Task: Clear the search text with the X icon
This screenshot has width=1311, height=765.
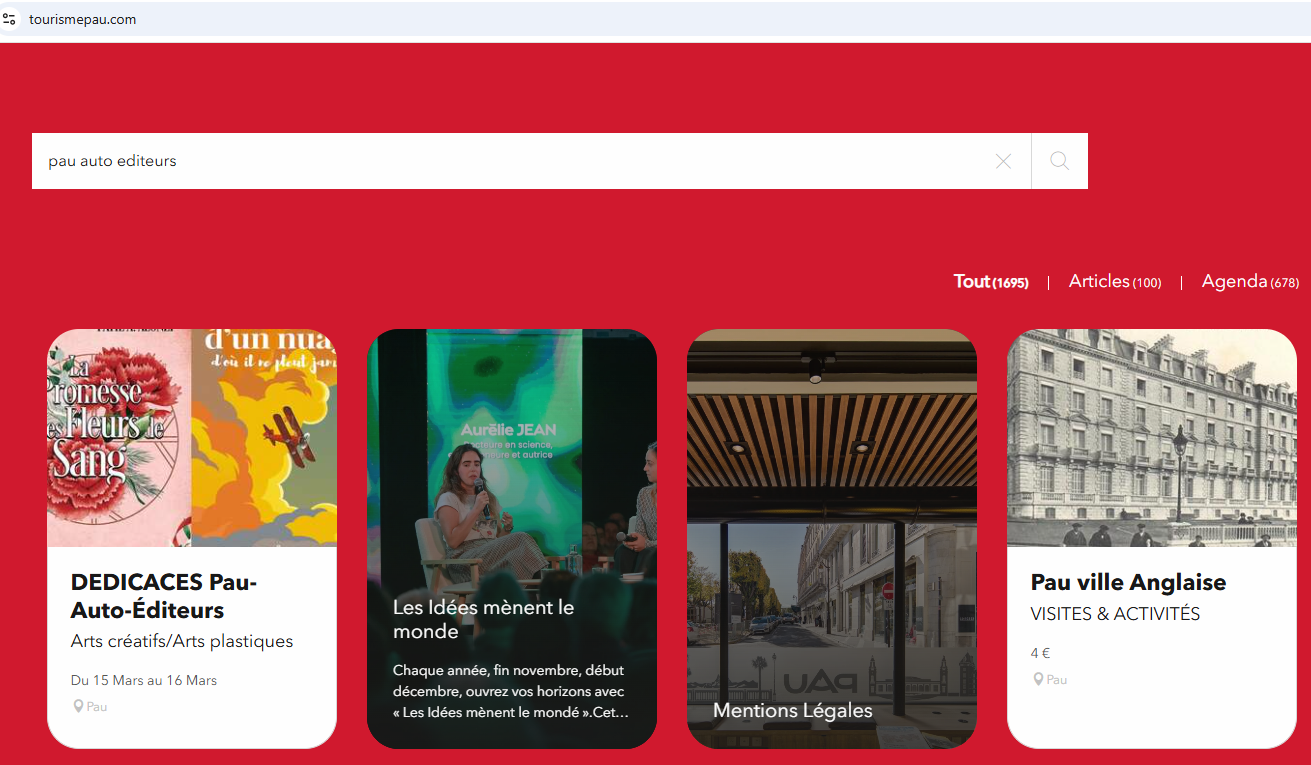Action: tap(1003, 161)
